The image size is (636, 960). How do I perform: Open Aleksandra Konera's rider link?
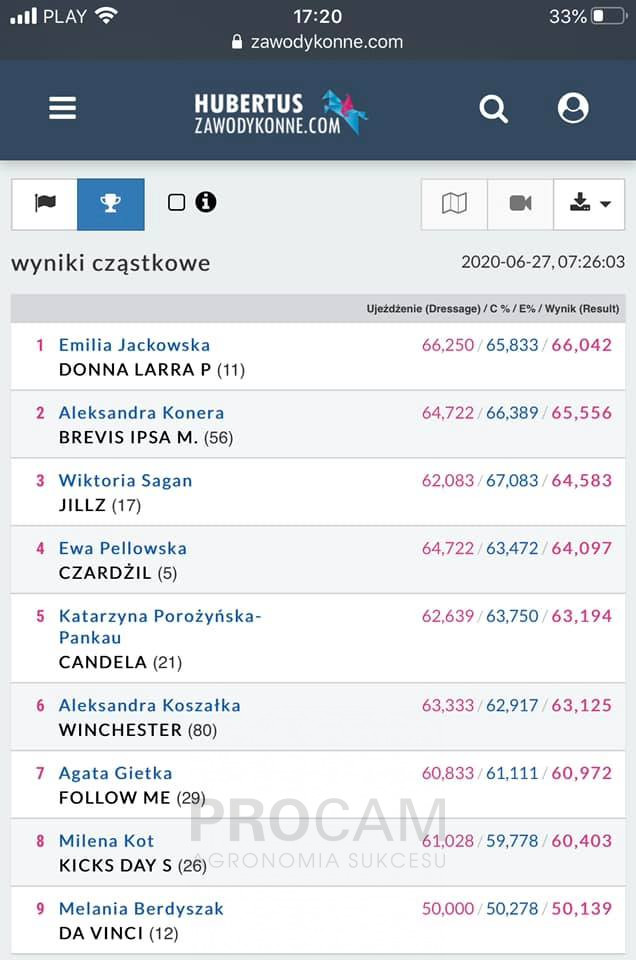141,413
